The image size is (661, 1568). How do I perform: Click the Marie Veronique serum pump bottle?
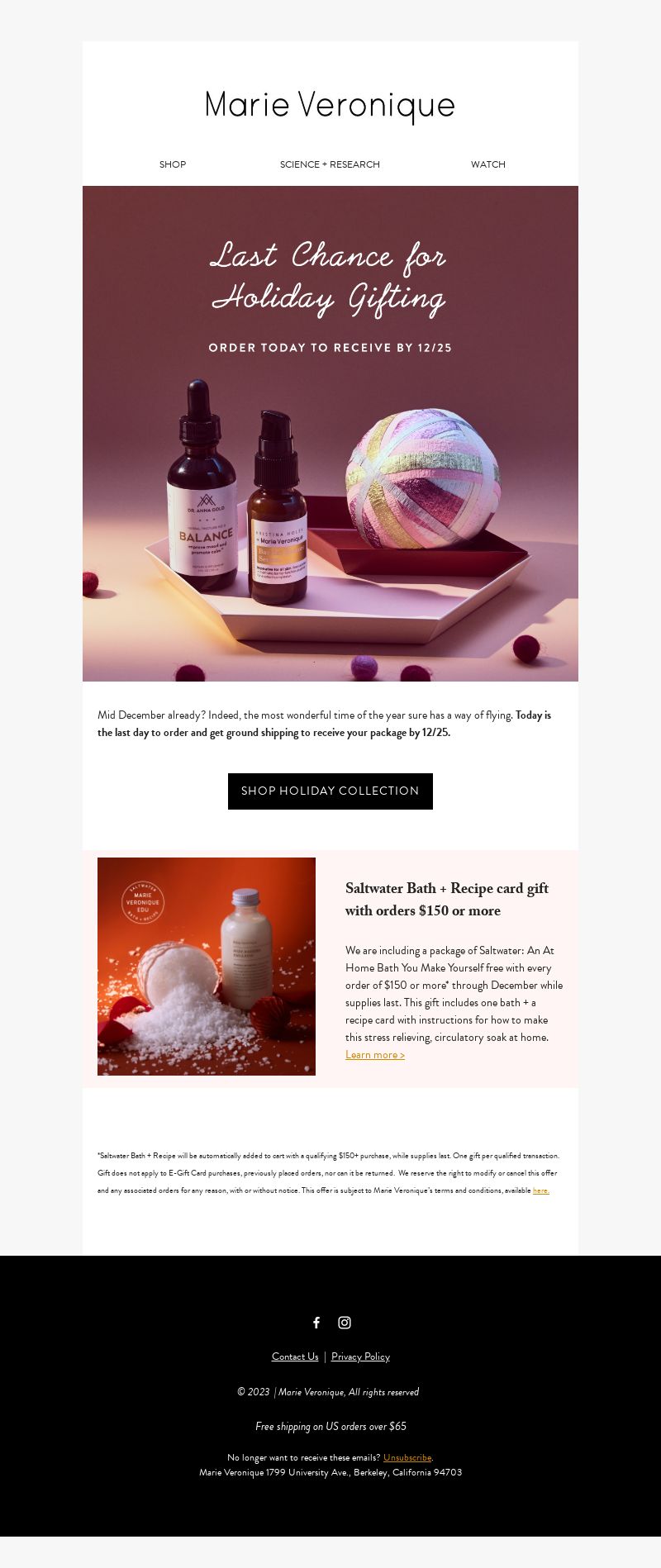coord(277,508)
